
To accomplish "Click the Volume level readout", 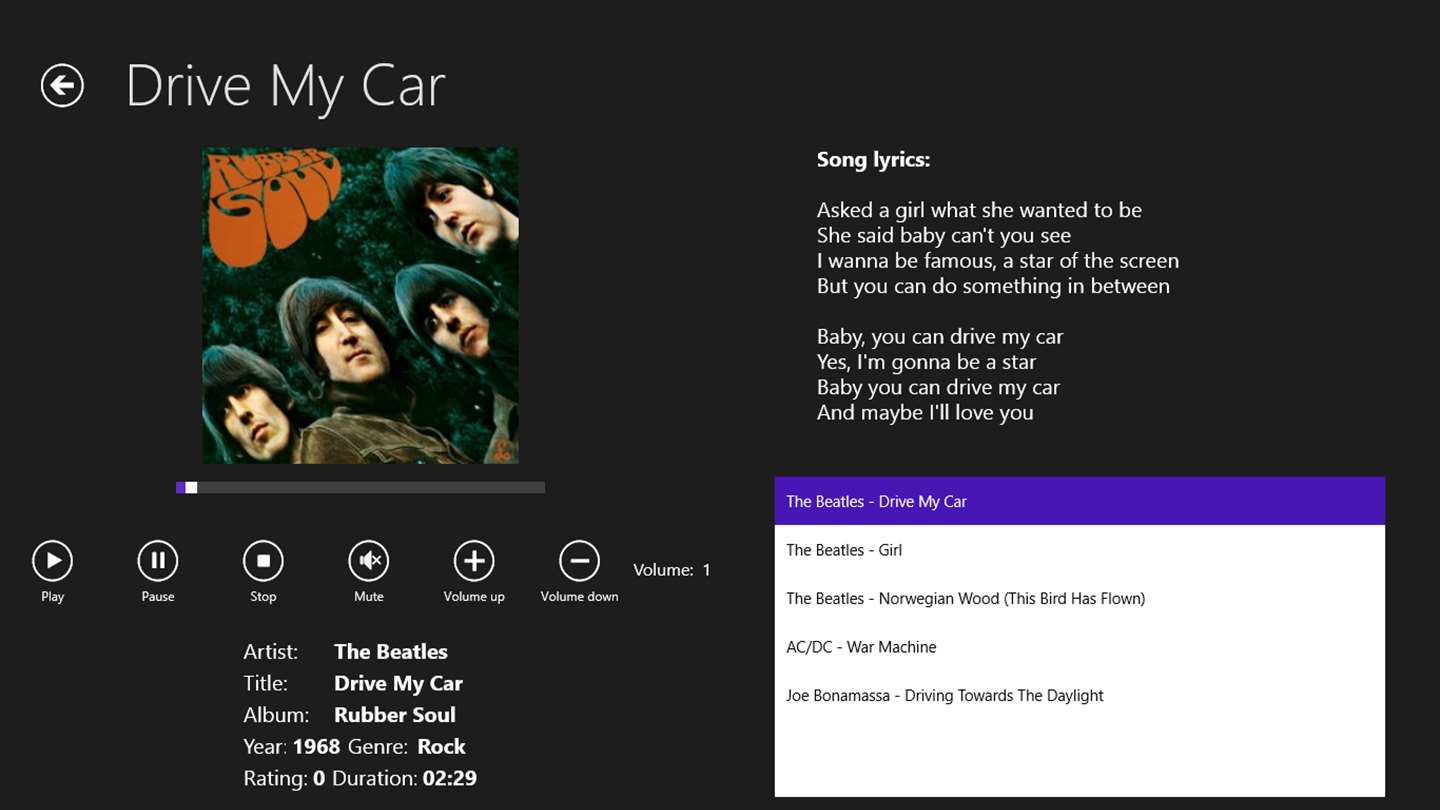I will tap(671, 570).
